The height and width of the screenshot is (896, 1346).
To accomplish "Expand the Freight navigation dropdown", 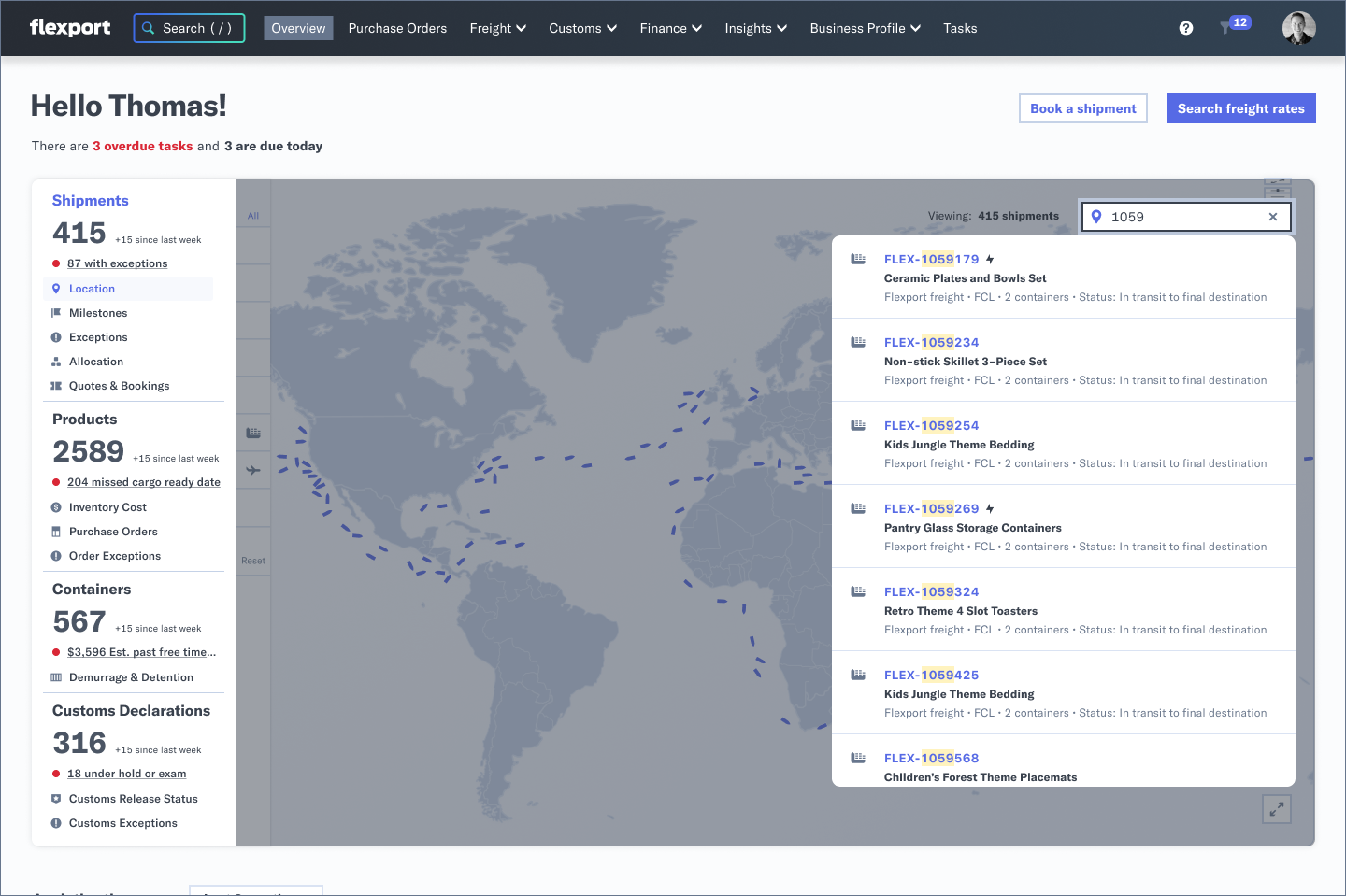I will tap(497, 28).
